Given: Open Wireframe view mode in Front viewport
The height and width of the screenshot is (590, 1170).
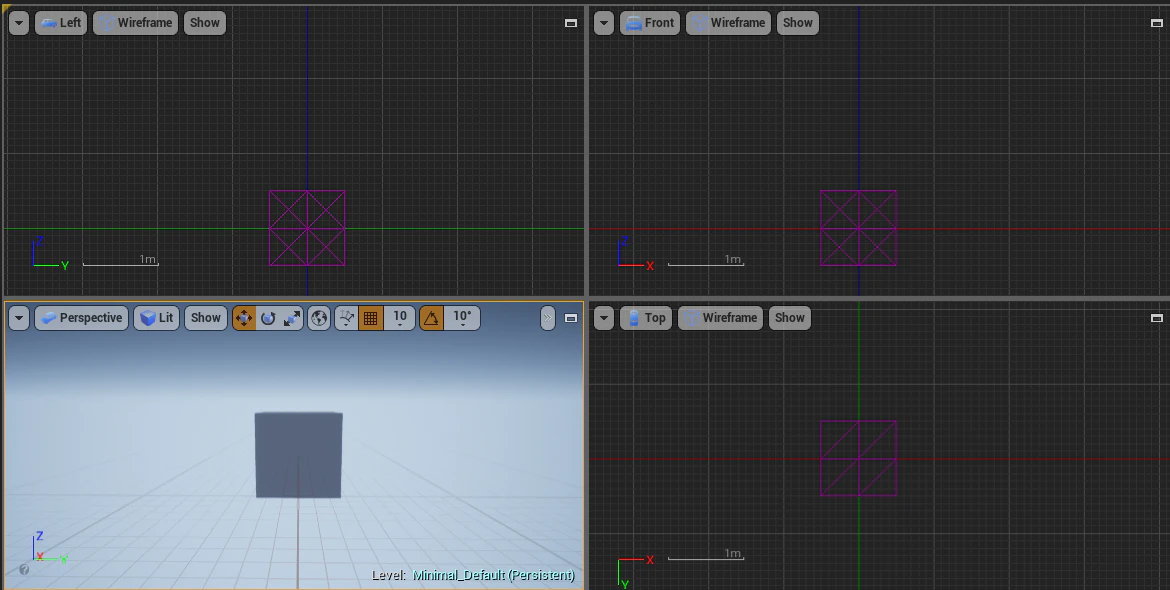Looking at the screenshot, I should pos(729,23).
